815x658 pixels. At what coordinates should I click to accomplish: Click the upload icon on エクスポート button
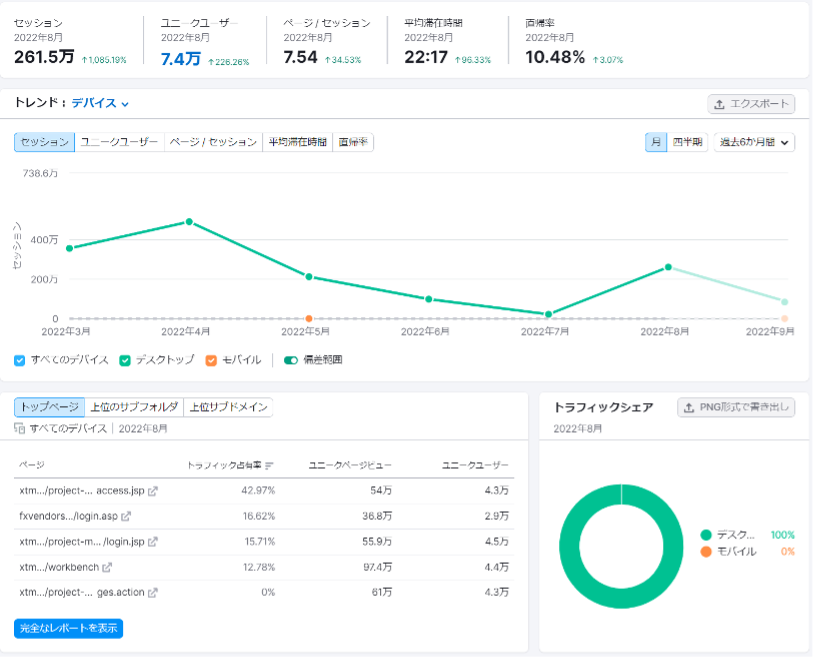(x=719, y=104)
